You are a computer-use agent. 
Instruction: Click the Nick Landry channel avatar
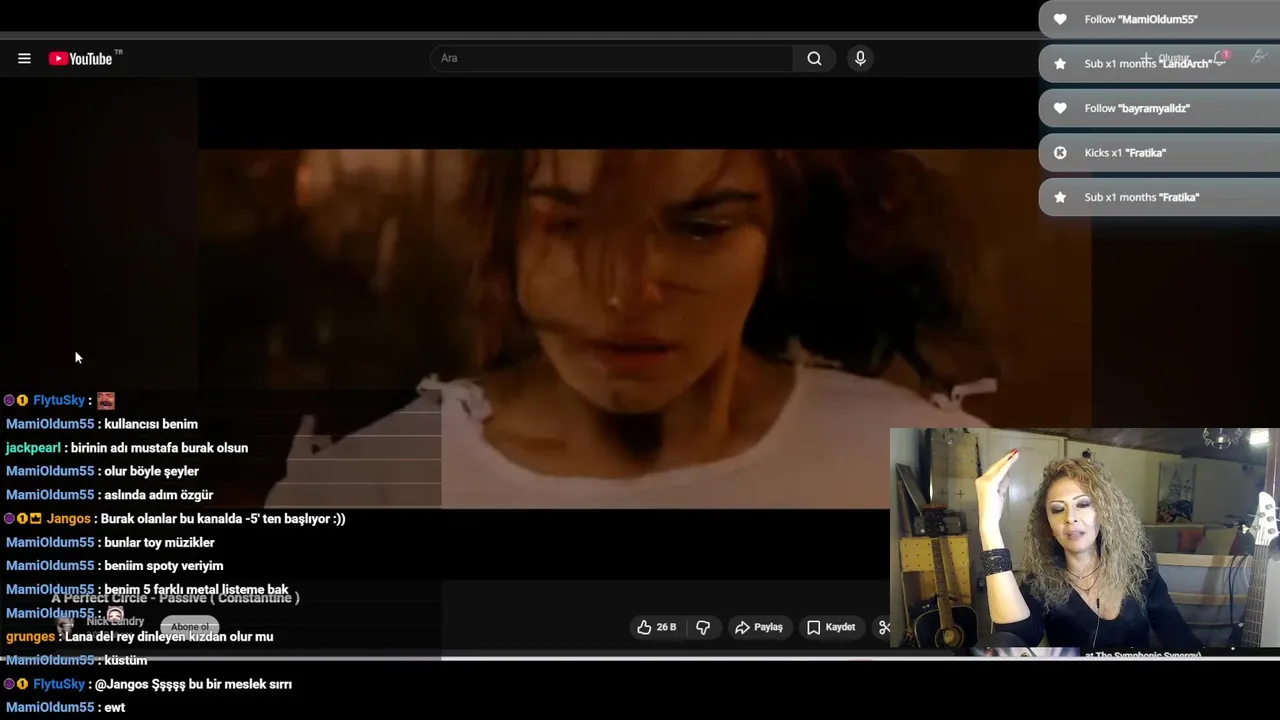point(64,627)
